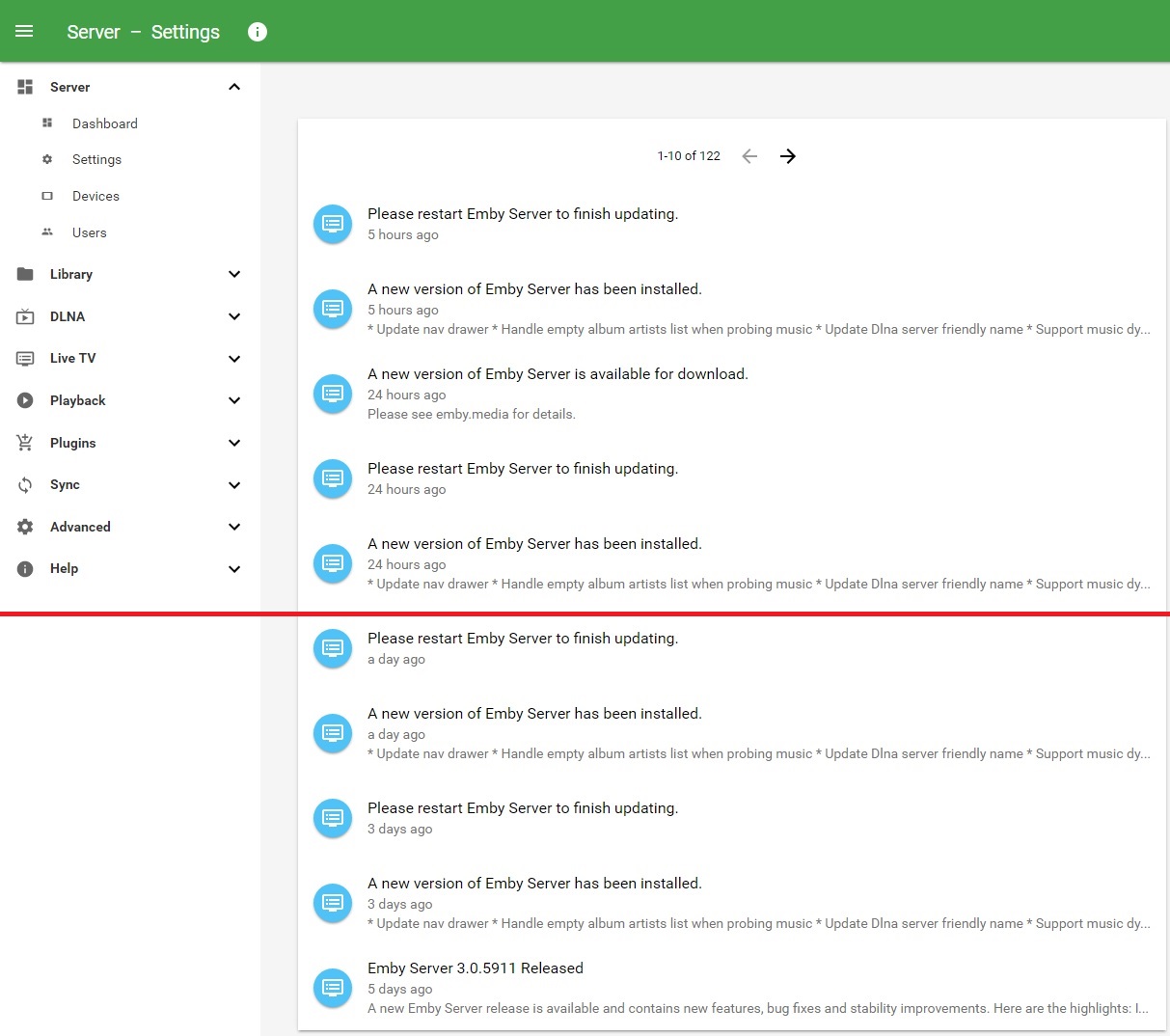Expand the Library section chevron
This screenshot has height=1036, width=1170.
[234, 274]
